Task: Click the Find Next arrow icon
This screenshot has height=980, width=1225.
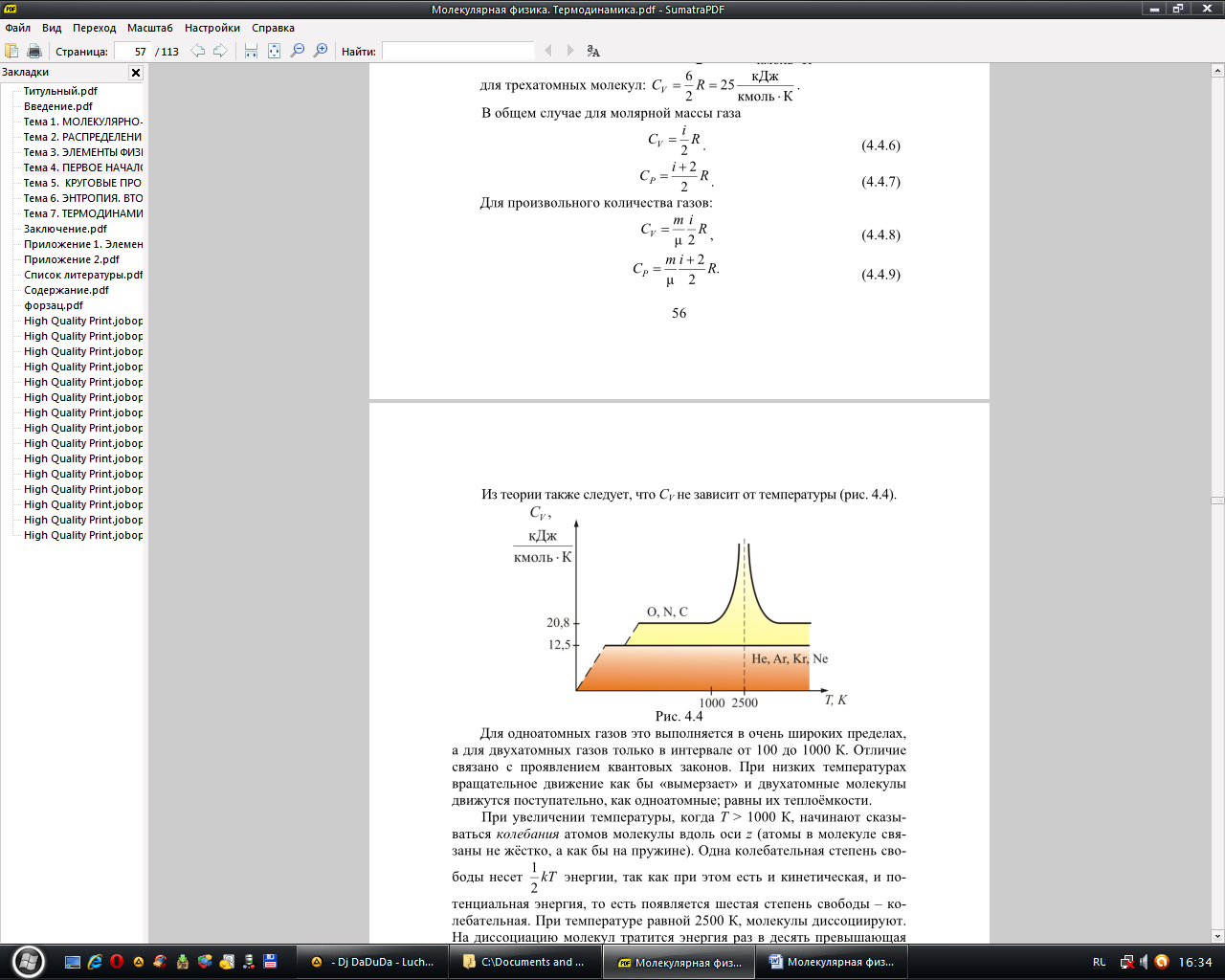Action: click(x=570, y=51)
